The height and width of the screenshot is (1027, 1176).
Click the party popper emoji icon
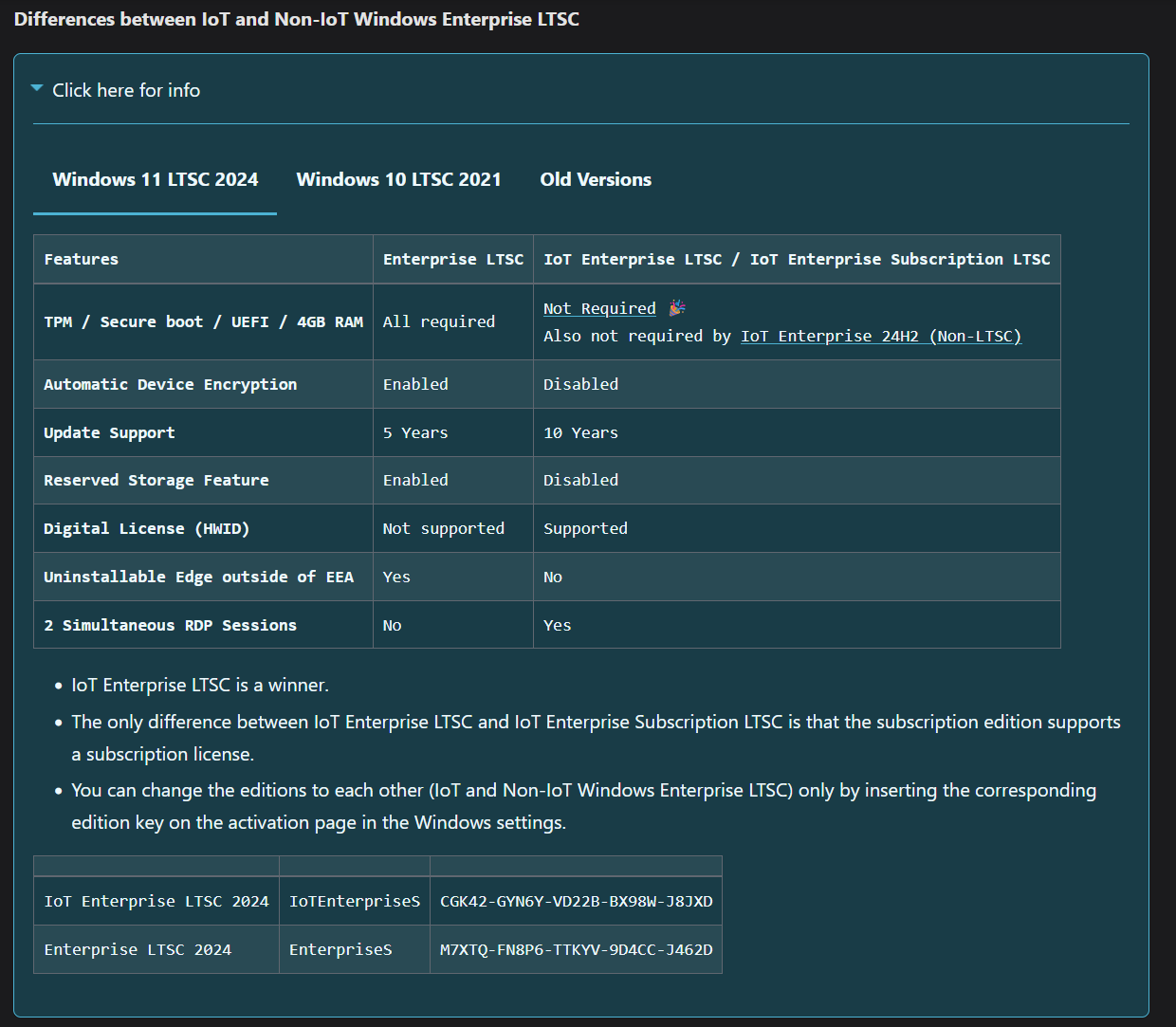[x=677, y=308]
